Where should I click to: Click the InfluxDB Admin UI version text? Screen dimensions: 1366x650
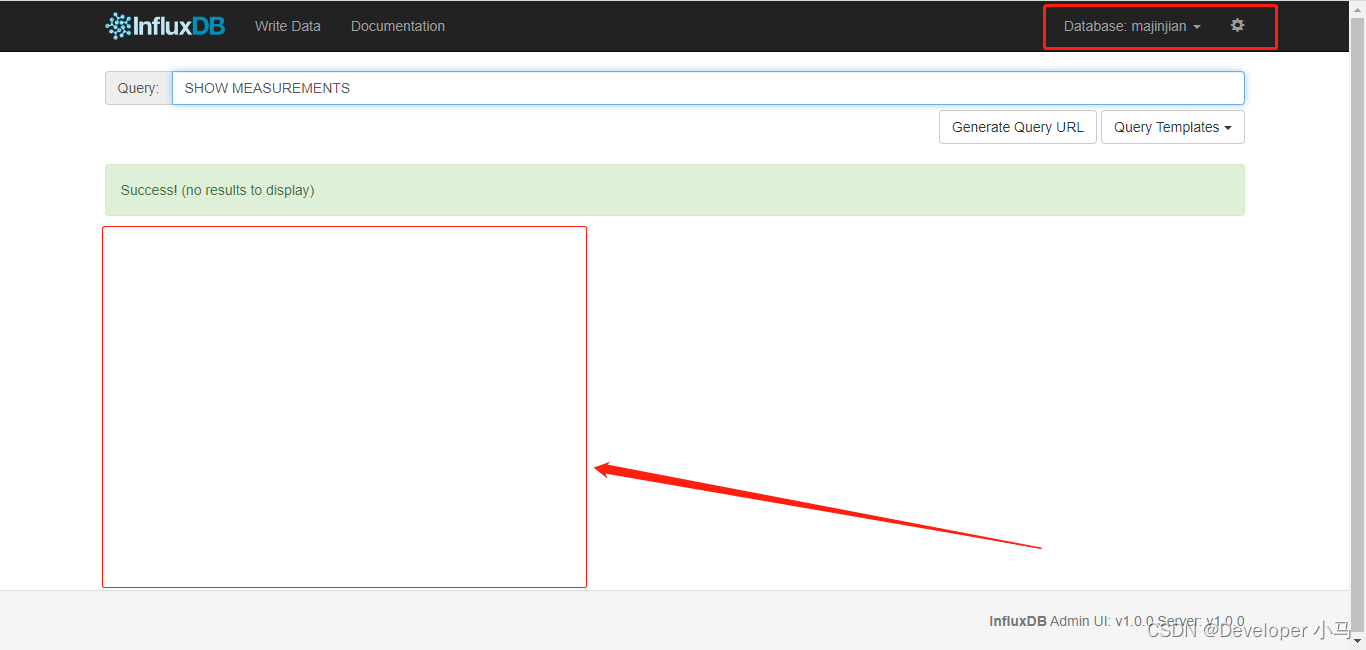pyautogui.click(x=1117, y=621)
